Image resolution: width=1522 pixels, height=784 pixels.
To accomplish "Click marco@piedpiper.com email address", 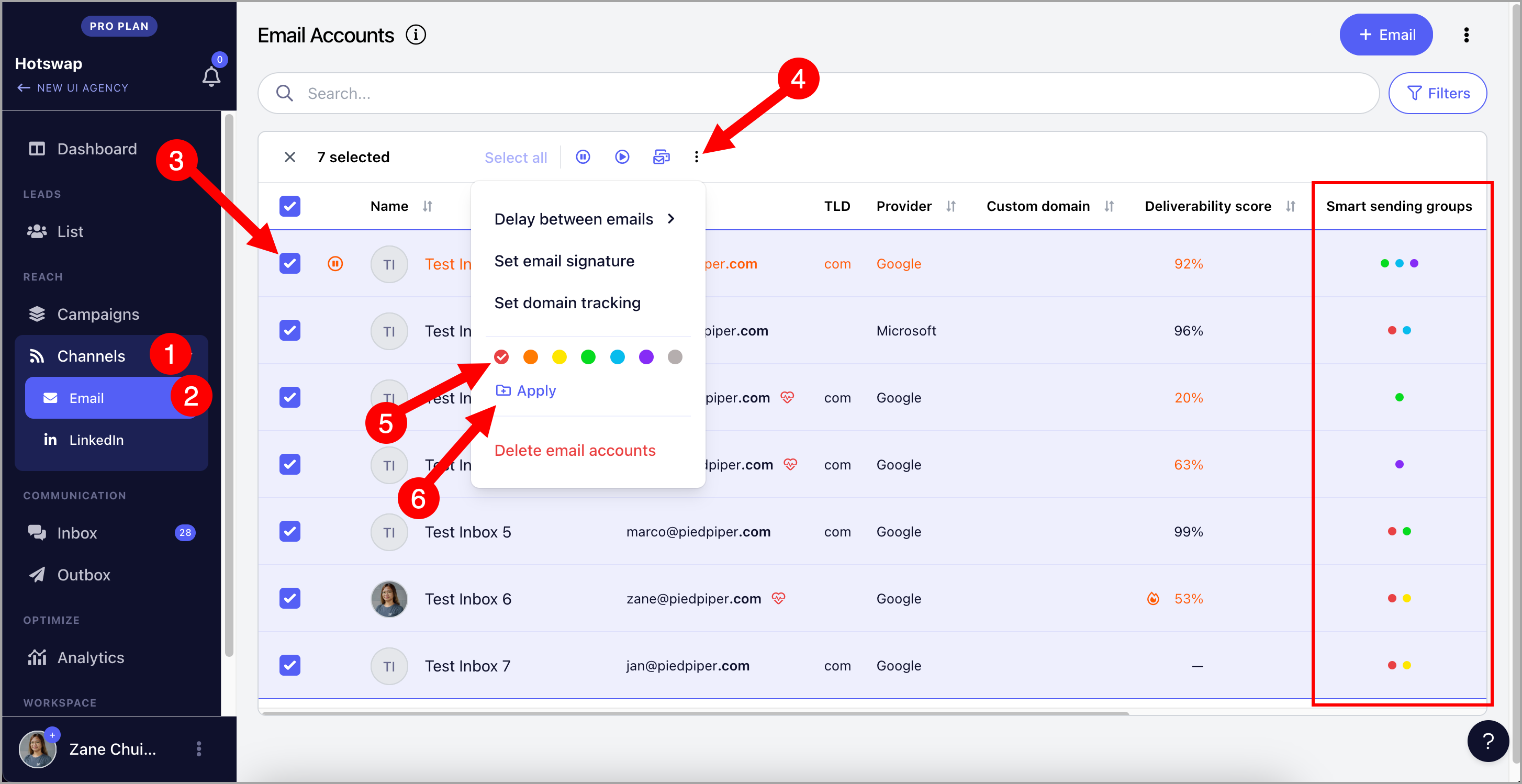I will 698,532.
